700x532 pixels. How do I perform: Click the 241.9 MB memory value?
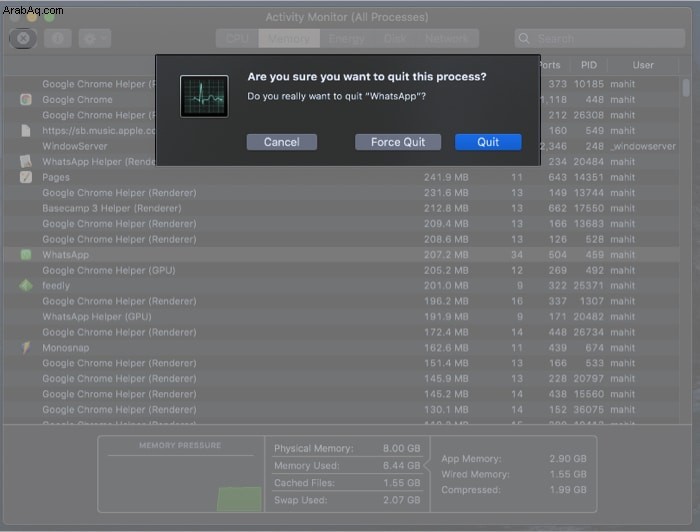(446, 177)
